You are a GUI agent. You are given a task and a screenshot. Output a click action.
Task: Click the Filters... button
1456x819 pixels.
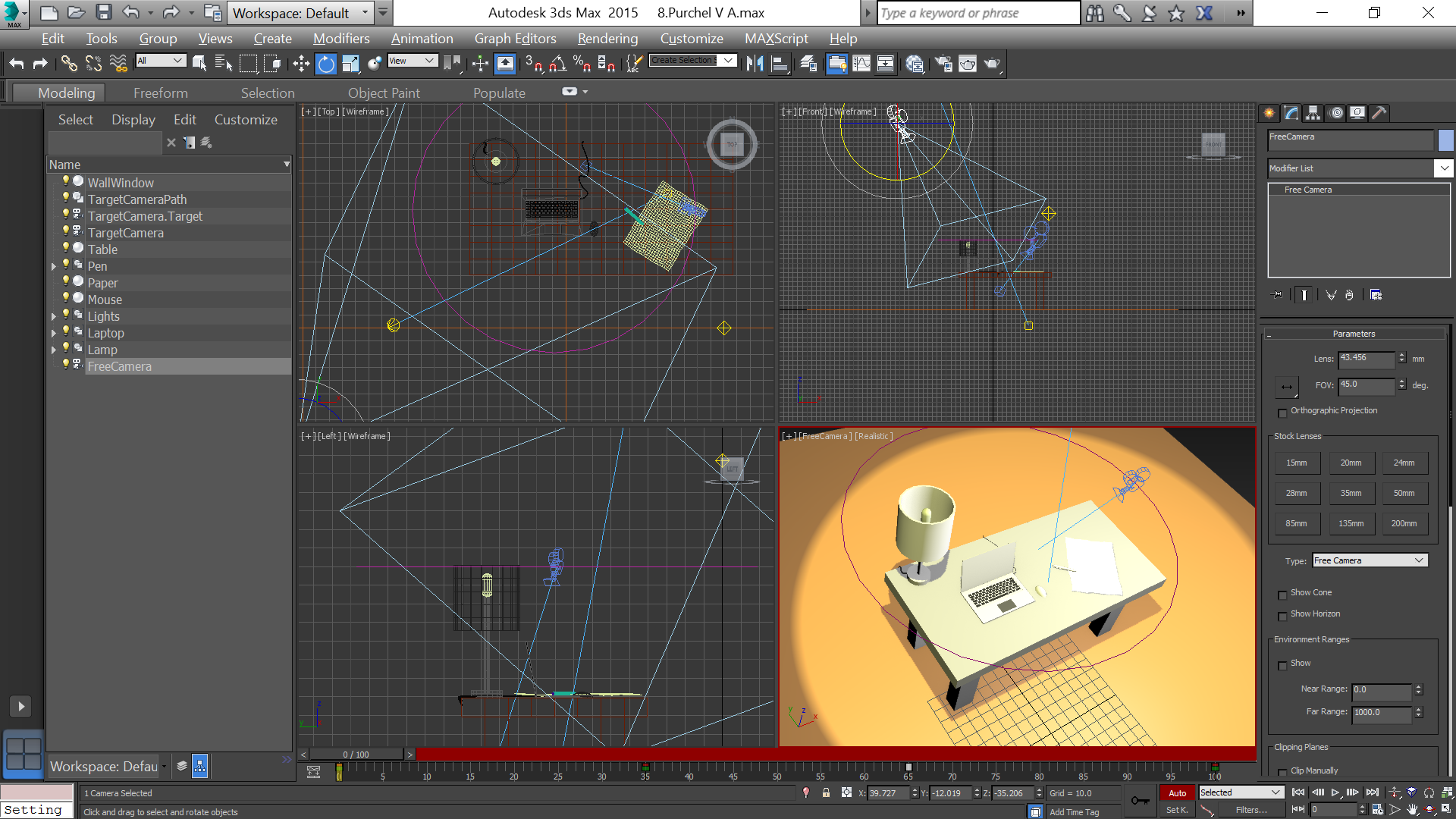coord(1251,810)
